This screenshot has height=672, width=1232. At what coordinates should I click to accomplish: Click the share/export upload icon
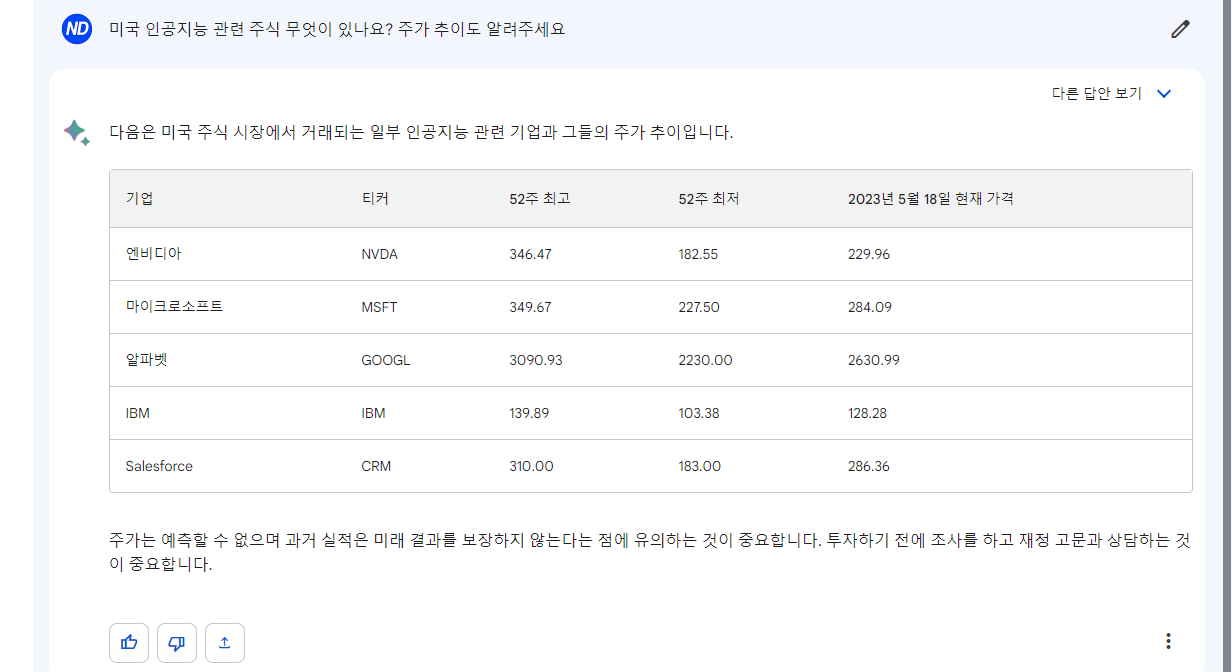[x=225, y=643]
